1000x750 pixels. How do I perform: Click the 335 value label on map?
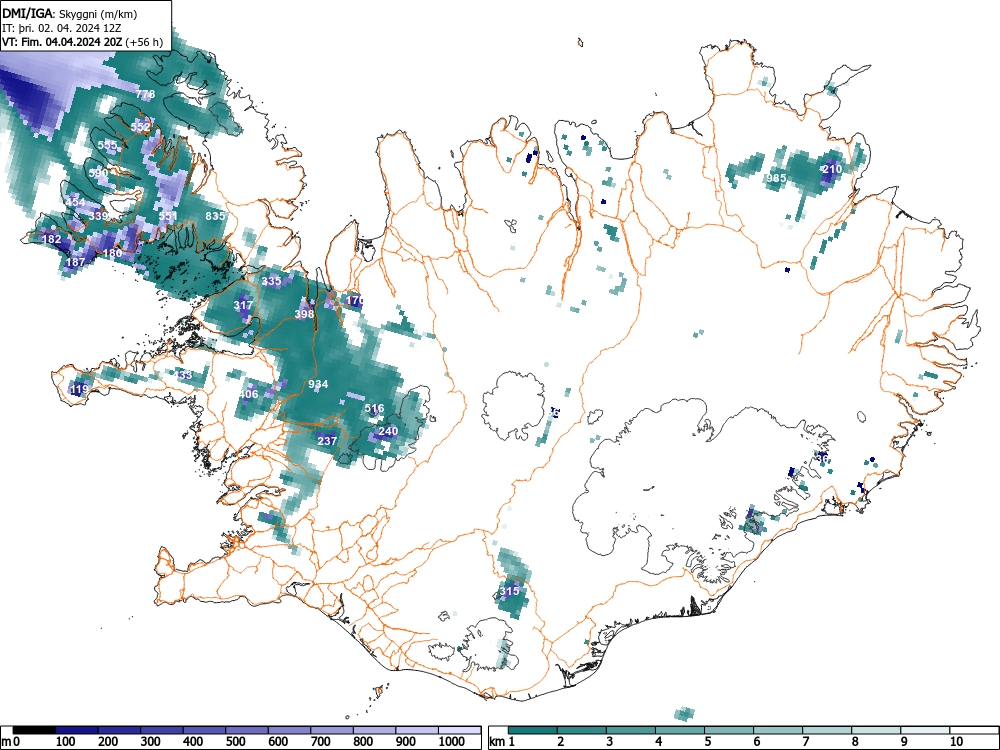pyautogui.click(x=271, y=281)
